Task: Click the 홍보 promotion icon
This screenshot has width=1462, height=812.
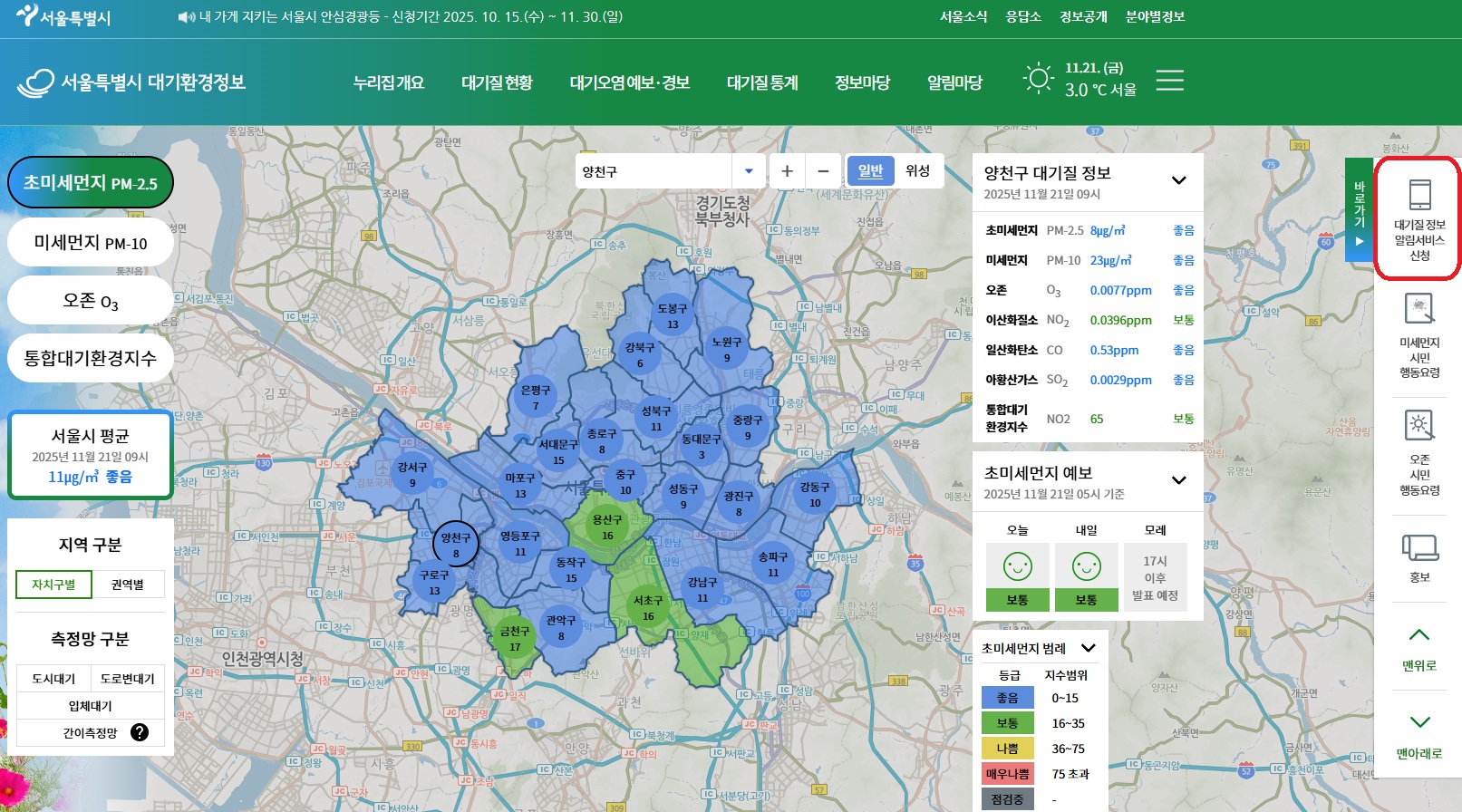Action: 1419,548
